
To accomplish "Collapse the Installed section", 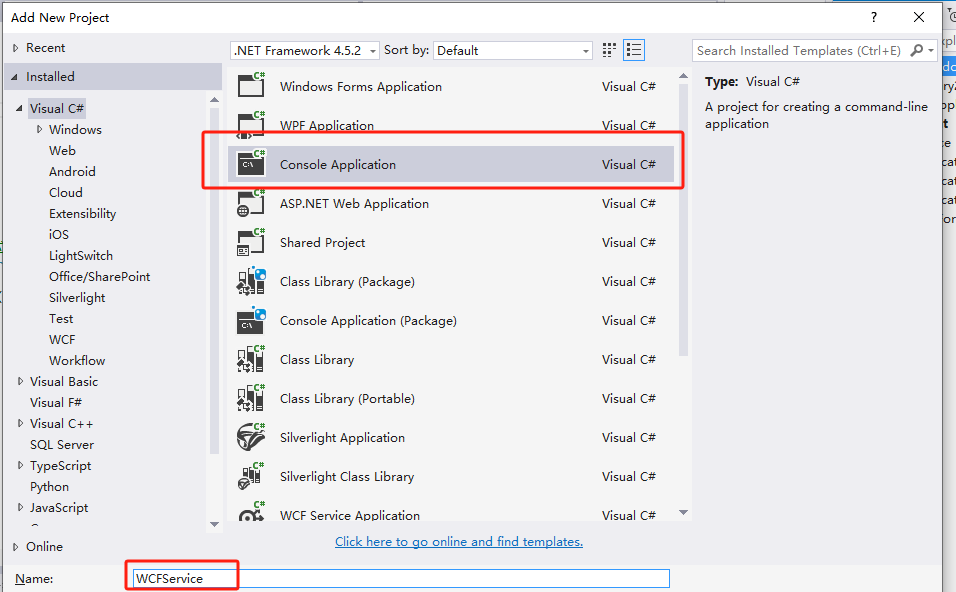I will 15,77.
